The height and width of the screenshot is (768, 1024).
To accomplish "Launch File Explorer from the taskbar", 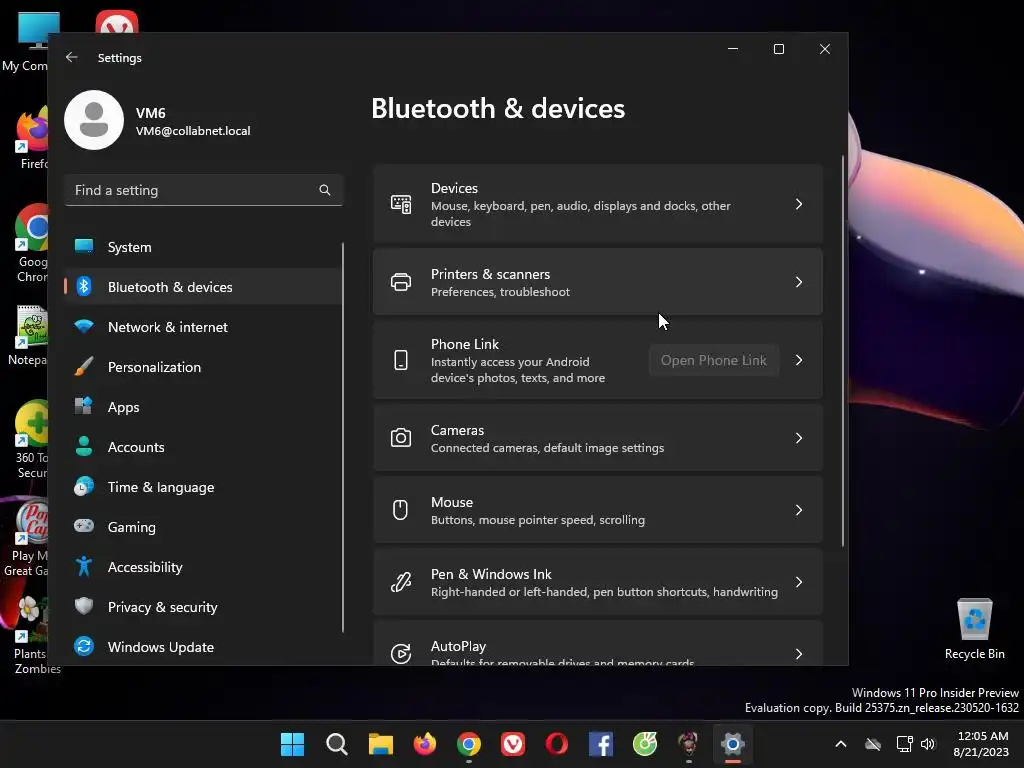I will 381,744.
